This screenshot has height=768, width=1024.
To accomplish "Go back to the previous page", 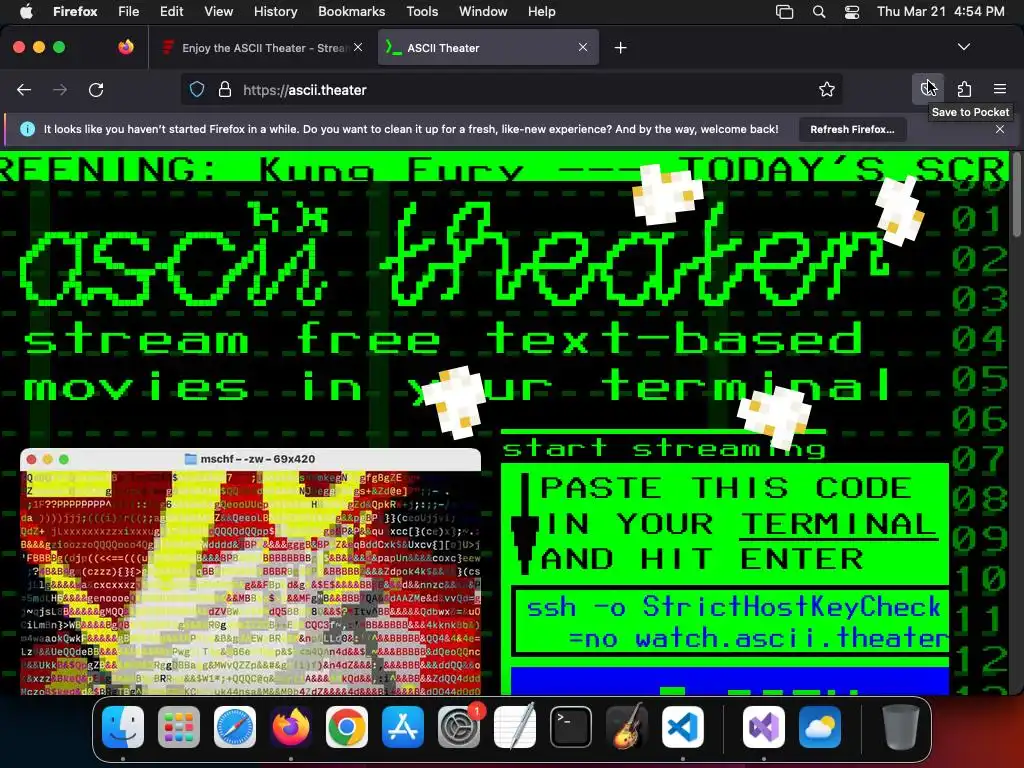I will (24, 89).
